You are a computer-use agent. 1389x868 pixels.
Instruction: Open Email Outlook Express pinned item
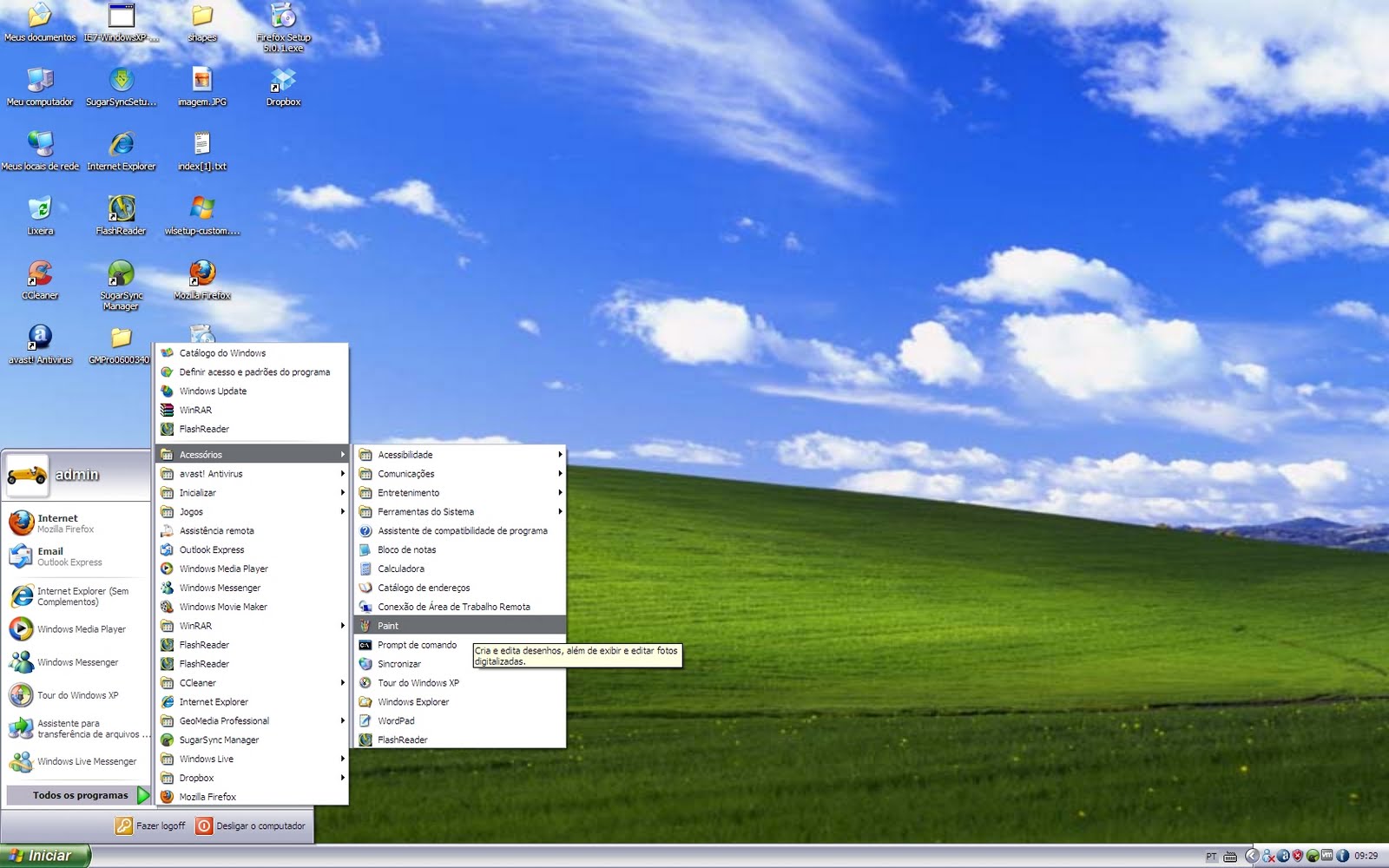pyautogui.click(x=77, y=556)
